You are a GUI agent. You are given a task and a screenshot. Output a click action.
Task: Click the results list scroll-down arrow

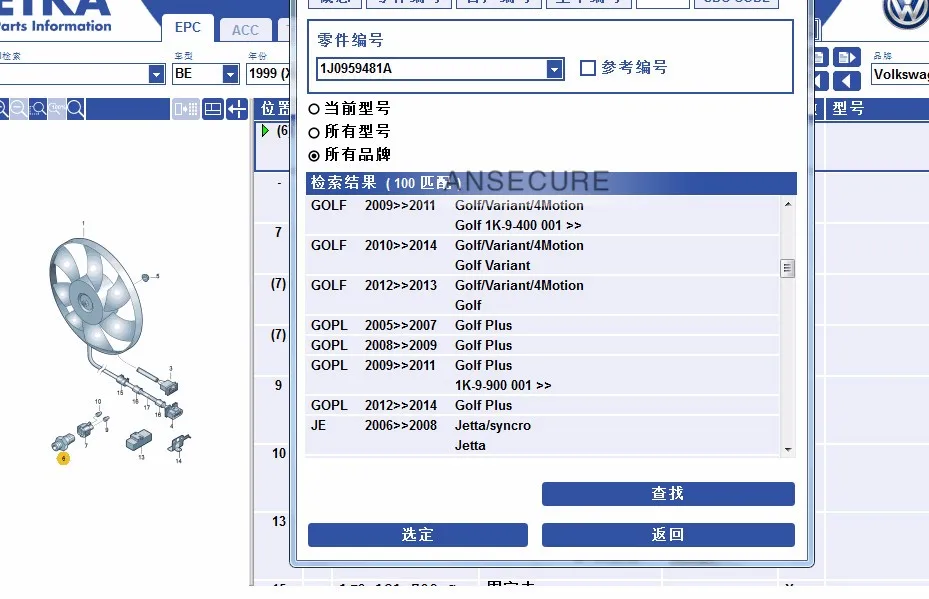tap(787, 450)
